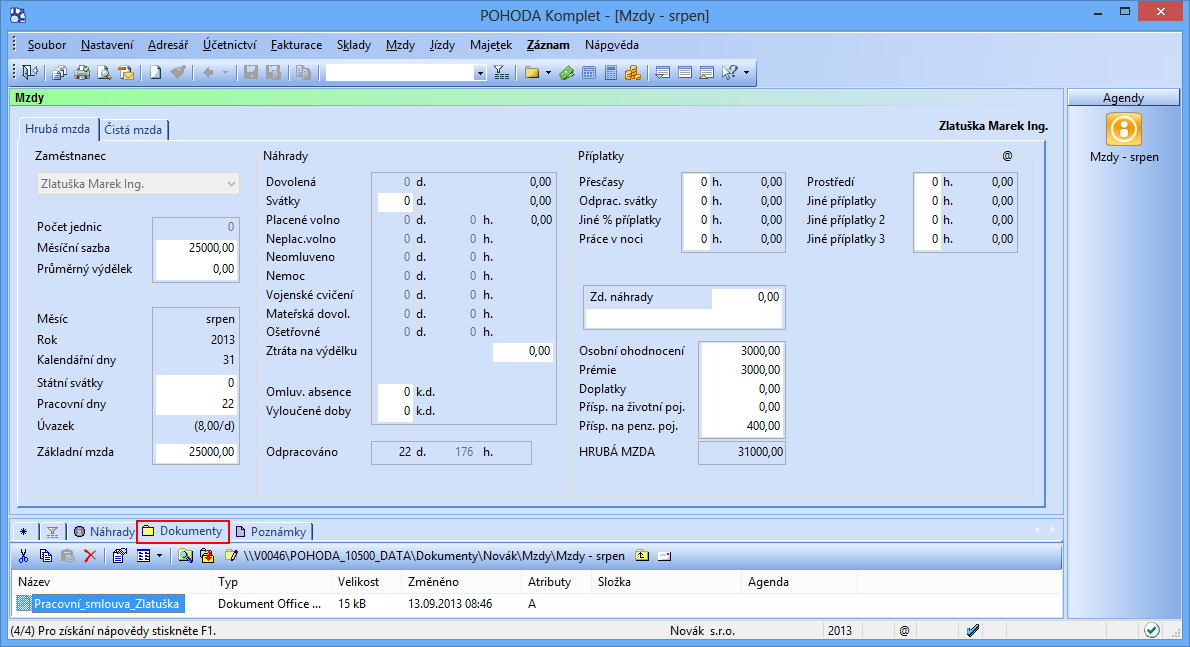Open Mzdy - srpen agenda icon

pos(1123,129)
